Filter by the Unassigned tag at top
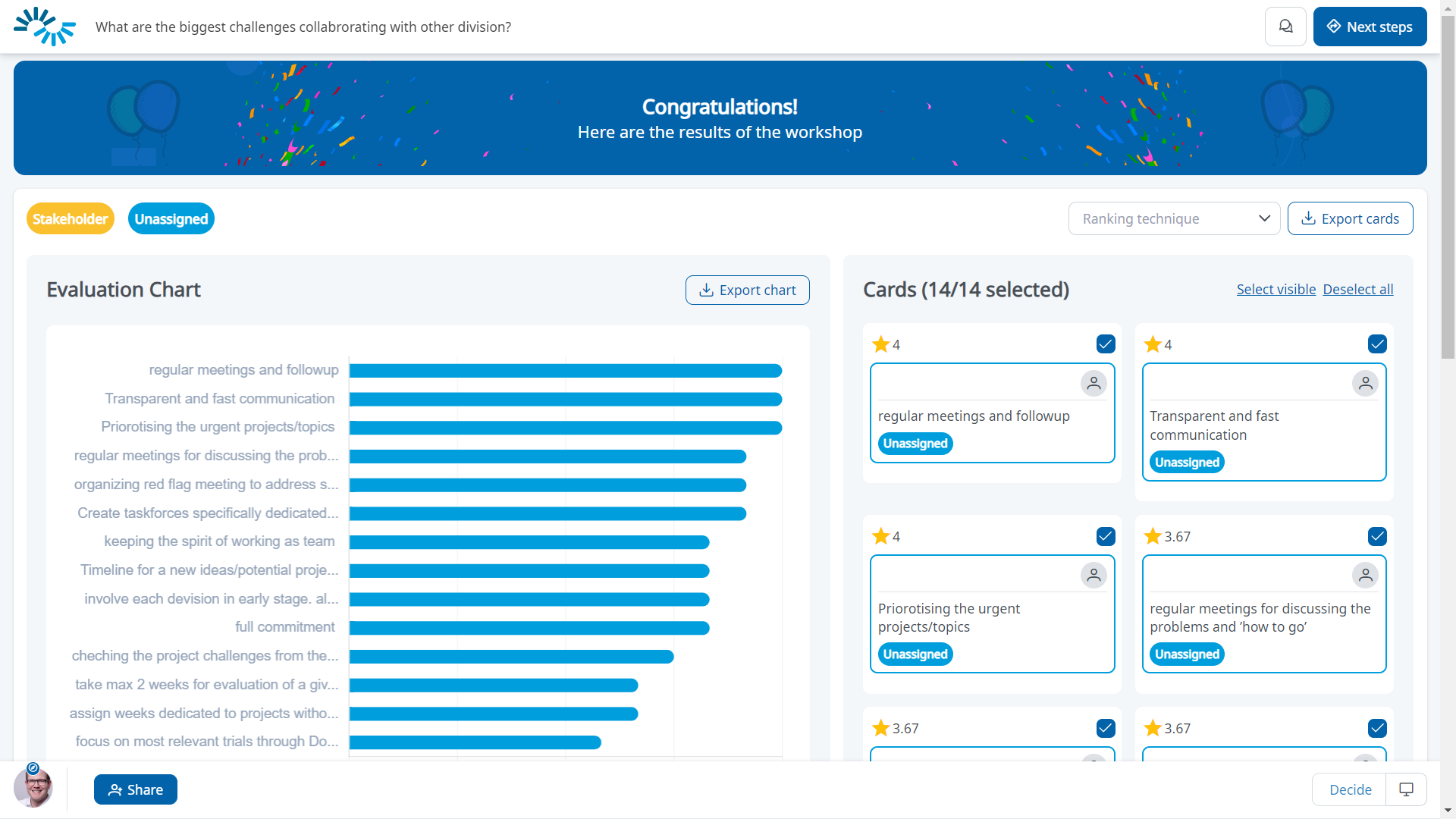The image size is (1456, 819). click(171, 219)
